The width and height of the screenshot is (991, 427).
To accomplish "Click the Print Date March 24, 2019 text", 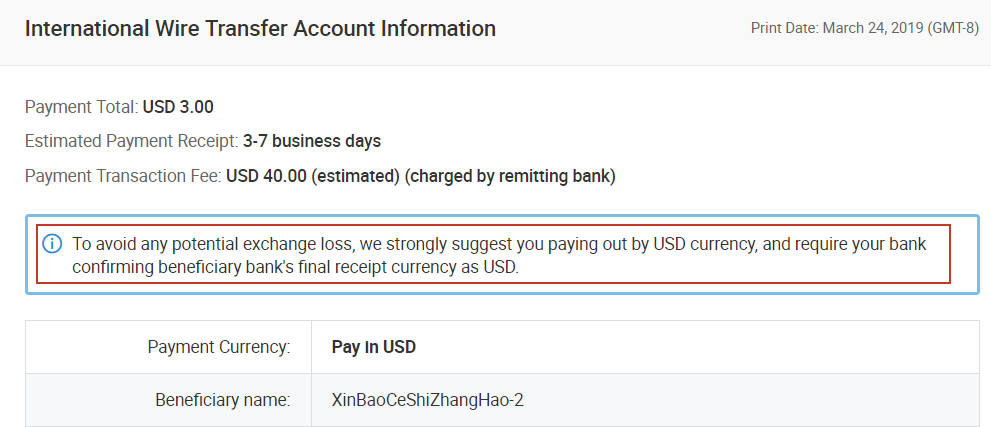I will tap(864, 28).
